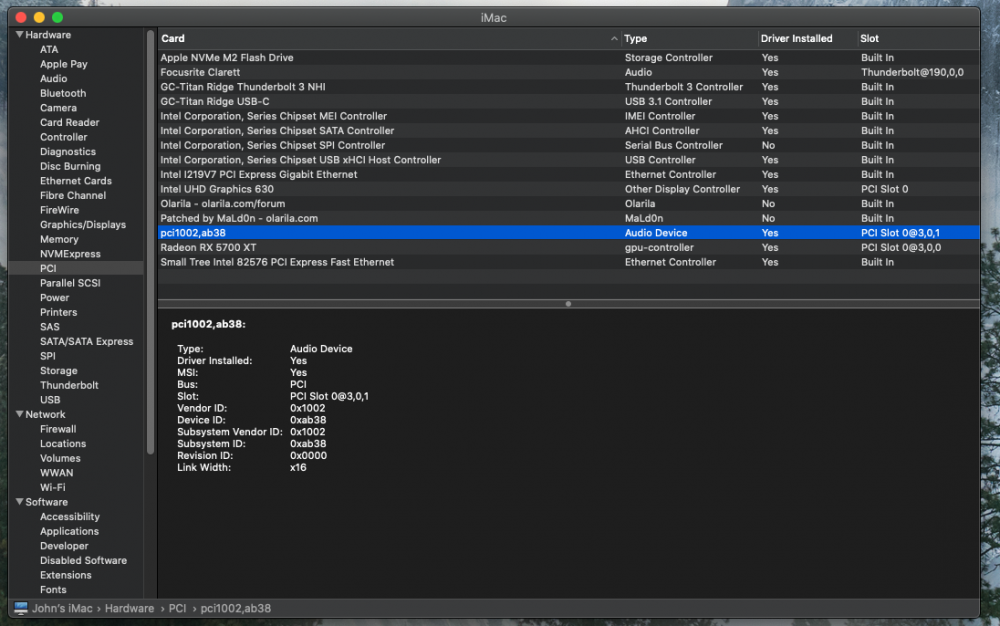1000x626 pixels.
Task: Open the Audio hardware section
Action: 54,78
